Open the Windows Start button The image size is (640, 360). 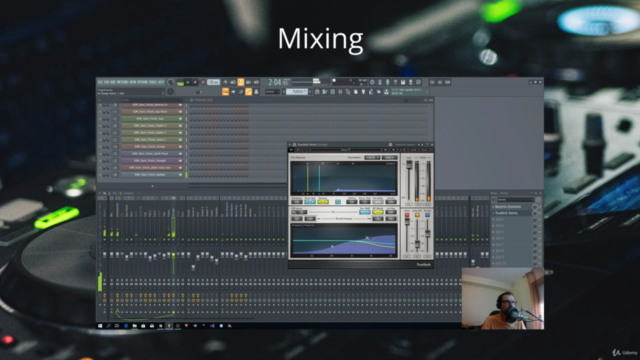[100, 326]
